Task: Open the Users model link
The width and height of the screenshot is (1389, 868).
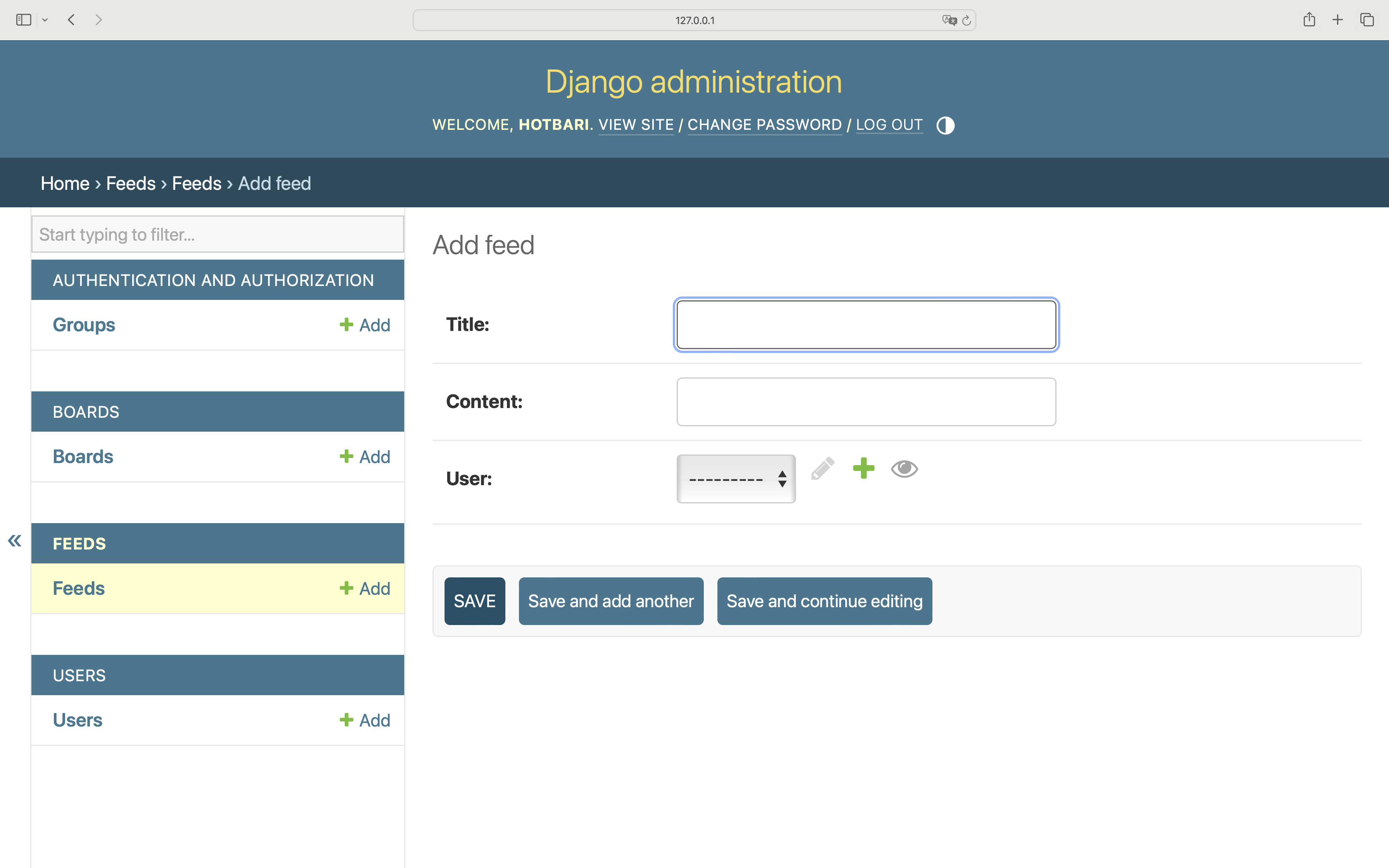Action: pos(78,720)
